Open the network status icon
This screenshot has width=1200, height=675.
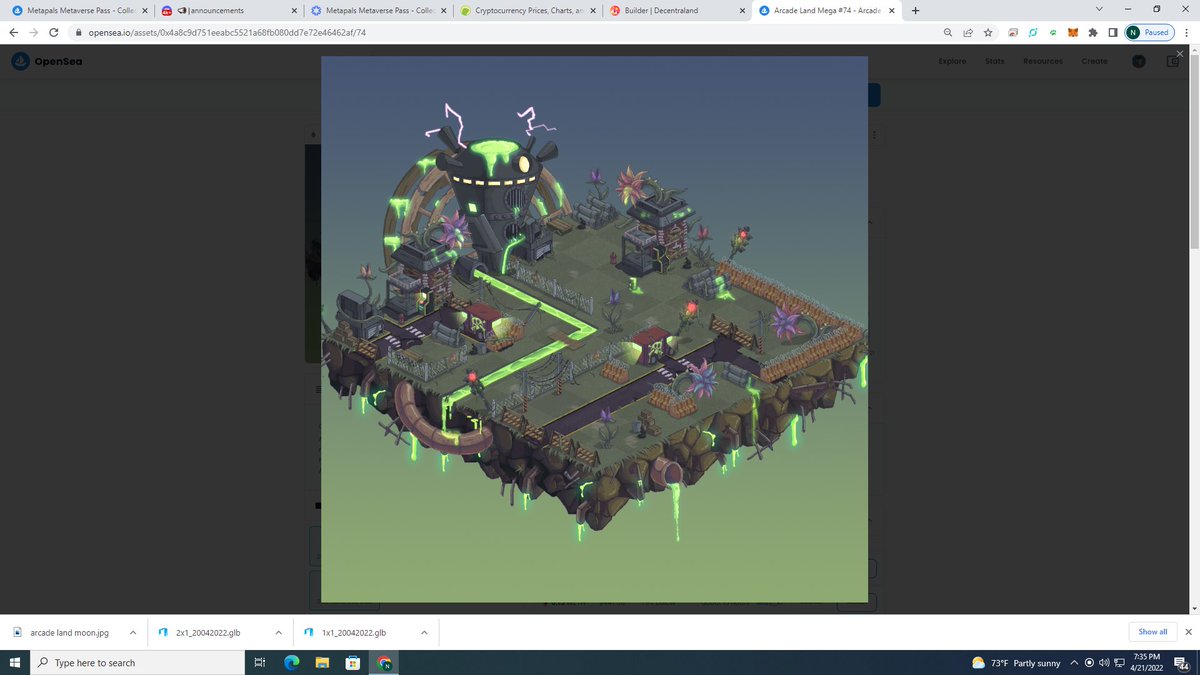pos(1120,663)
